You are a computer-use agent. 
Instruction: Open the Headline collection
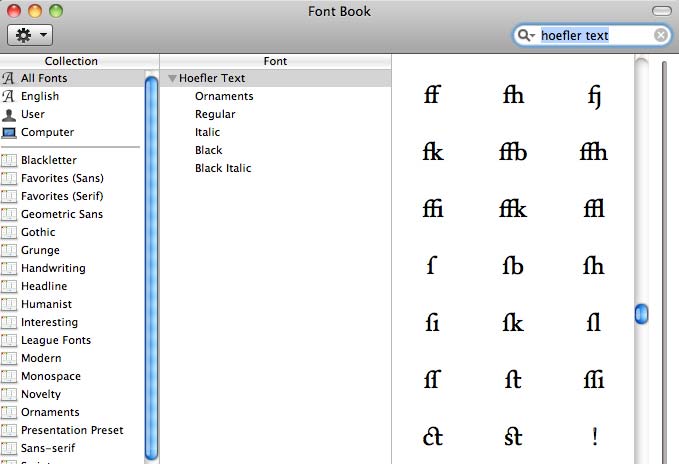point(72,286)
